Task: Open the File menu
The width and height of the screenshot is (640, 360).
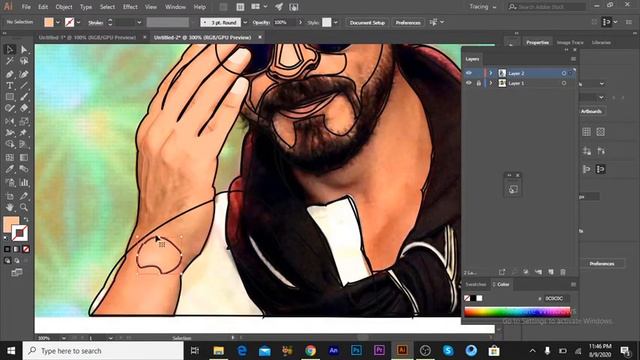Action: 26,7
